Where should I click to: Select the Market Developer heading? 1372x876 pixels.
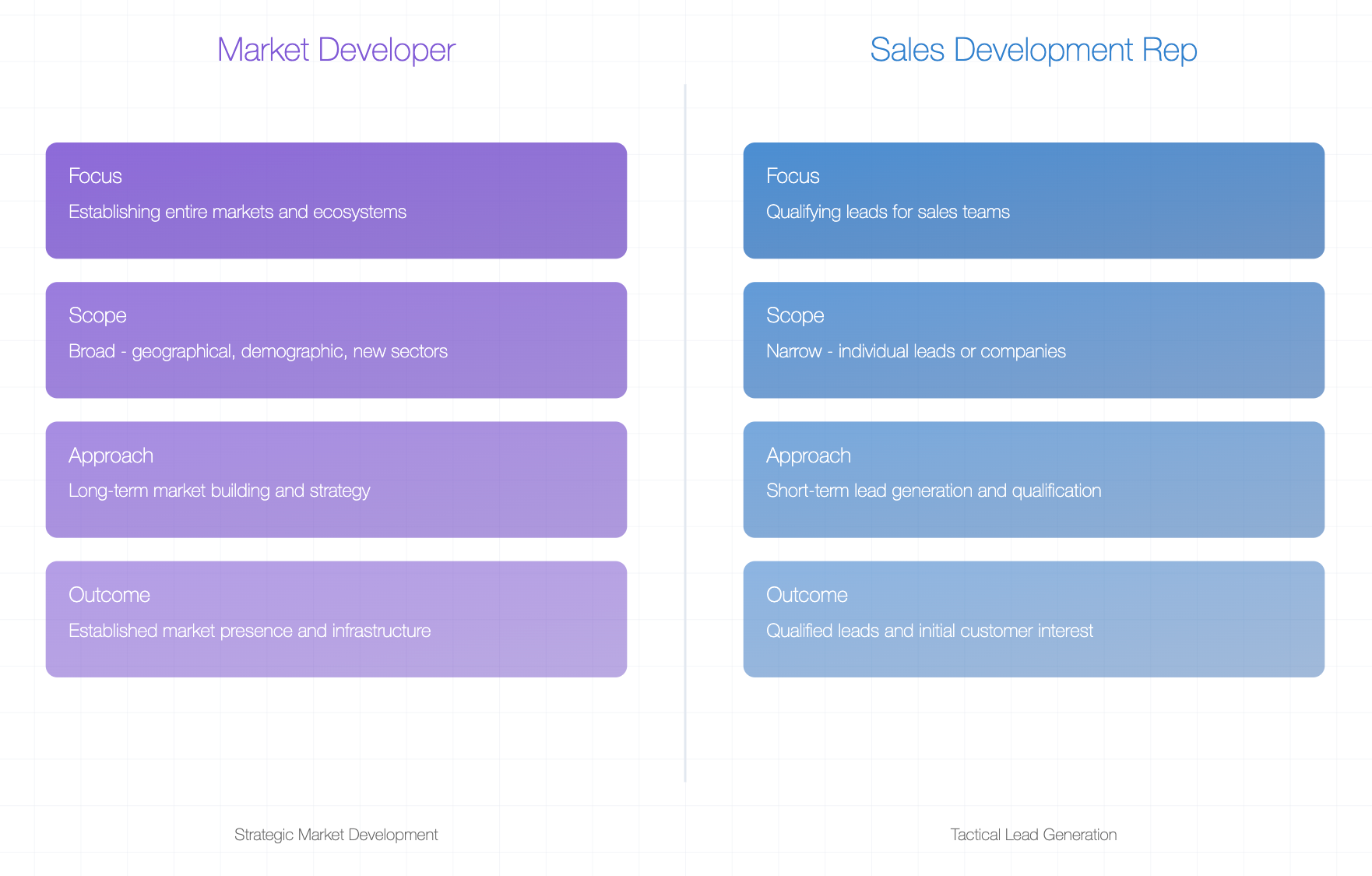tap(336, 50)
